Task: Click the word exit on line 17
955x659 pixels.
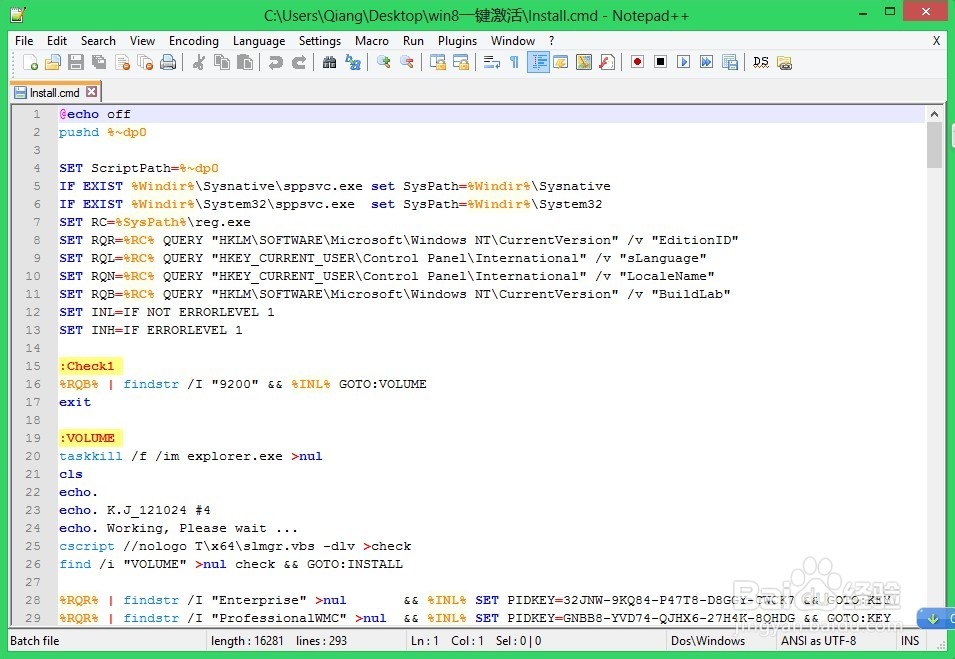Action: coord(75,402)
